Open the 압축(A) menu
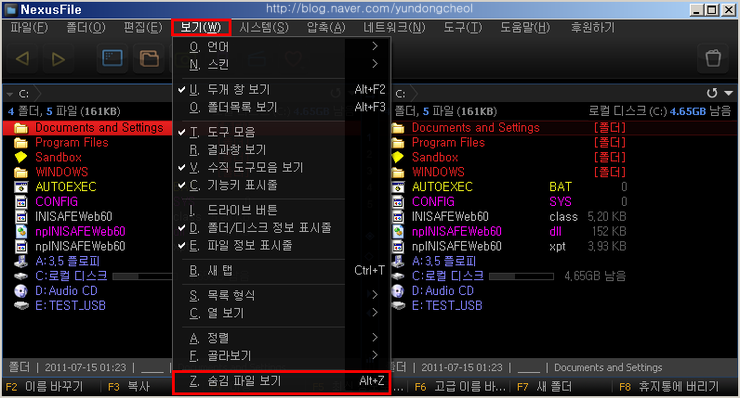This screenshot has height=398, width=740. pyautogui.click(x=326, y=27)
